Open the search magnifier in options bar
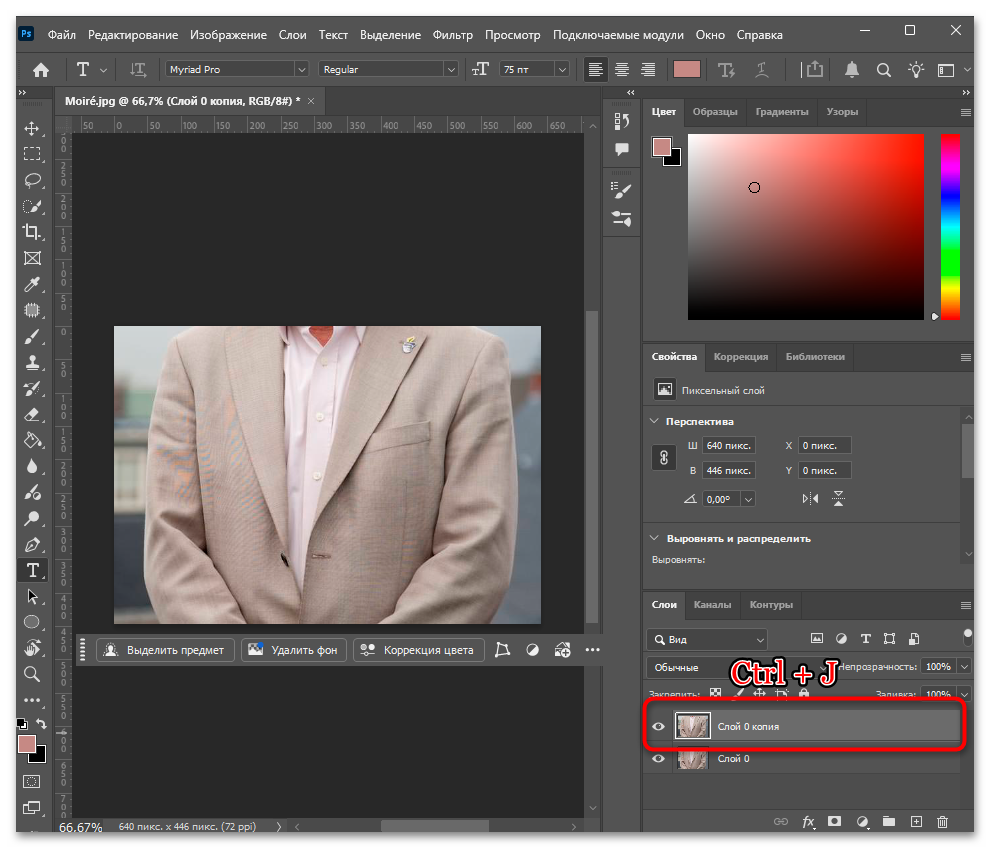 [884, 69]
